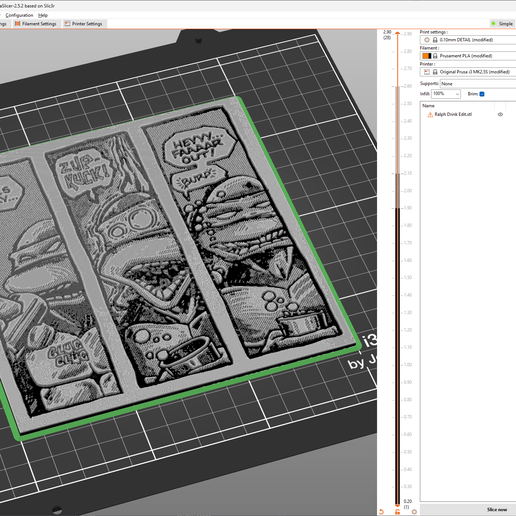Click the lock icon on the Printer preset
The width and height of the screenshot is (516, 516).
[435, 72]
